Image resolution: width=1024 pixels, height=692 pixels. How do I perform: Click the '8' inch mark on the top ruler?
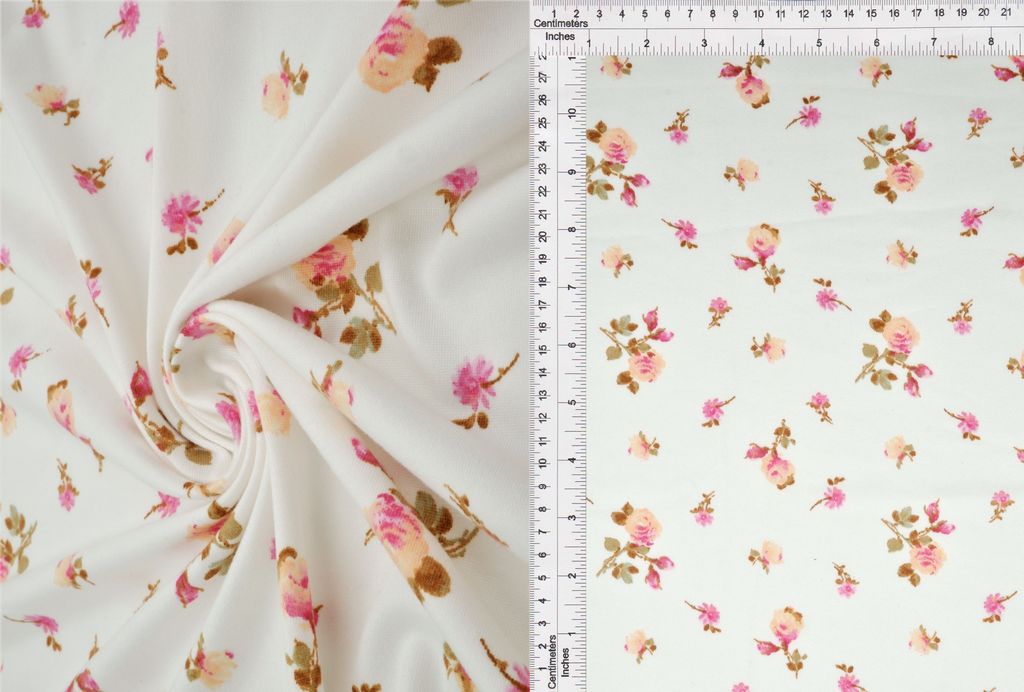point(991,42)
